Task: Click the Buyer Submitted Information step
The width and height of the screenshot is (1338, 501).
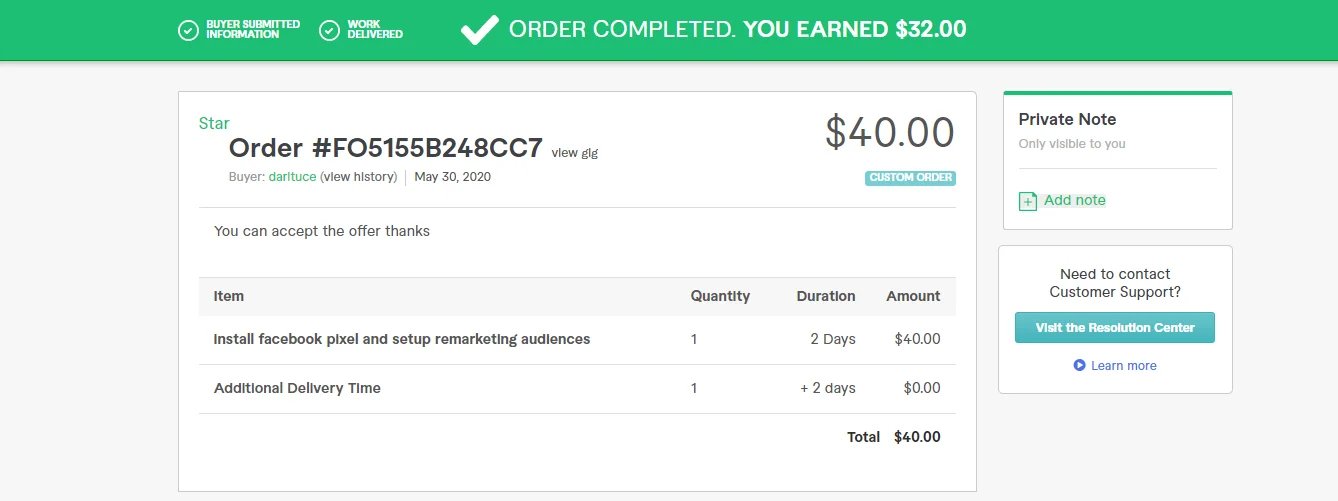Action: pyautogui.click(x=252, y=29)
